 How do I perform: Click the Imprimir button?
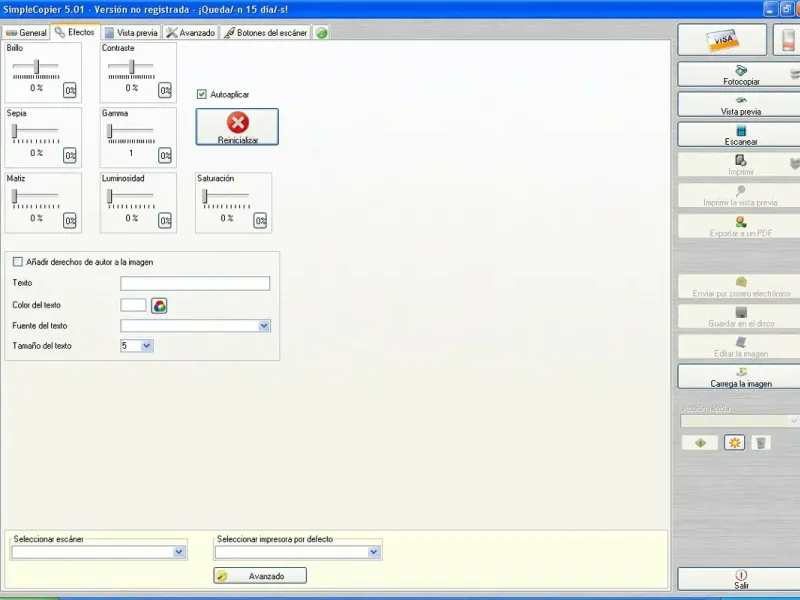point(741,165)
